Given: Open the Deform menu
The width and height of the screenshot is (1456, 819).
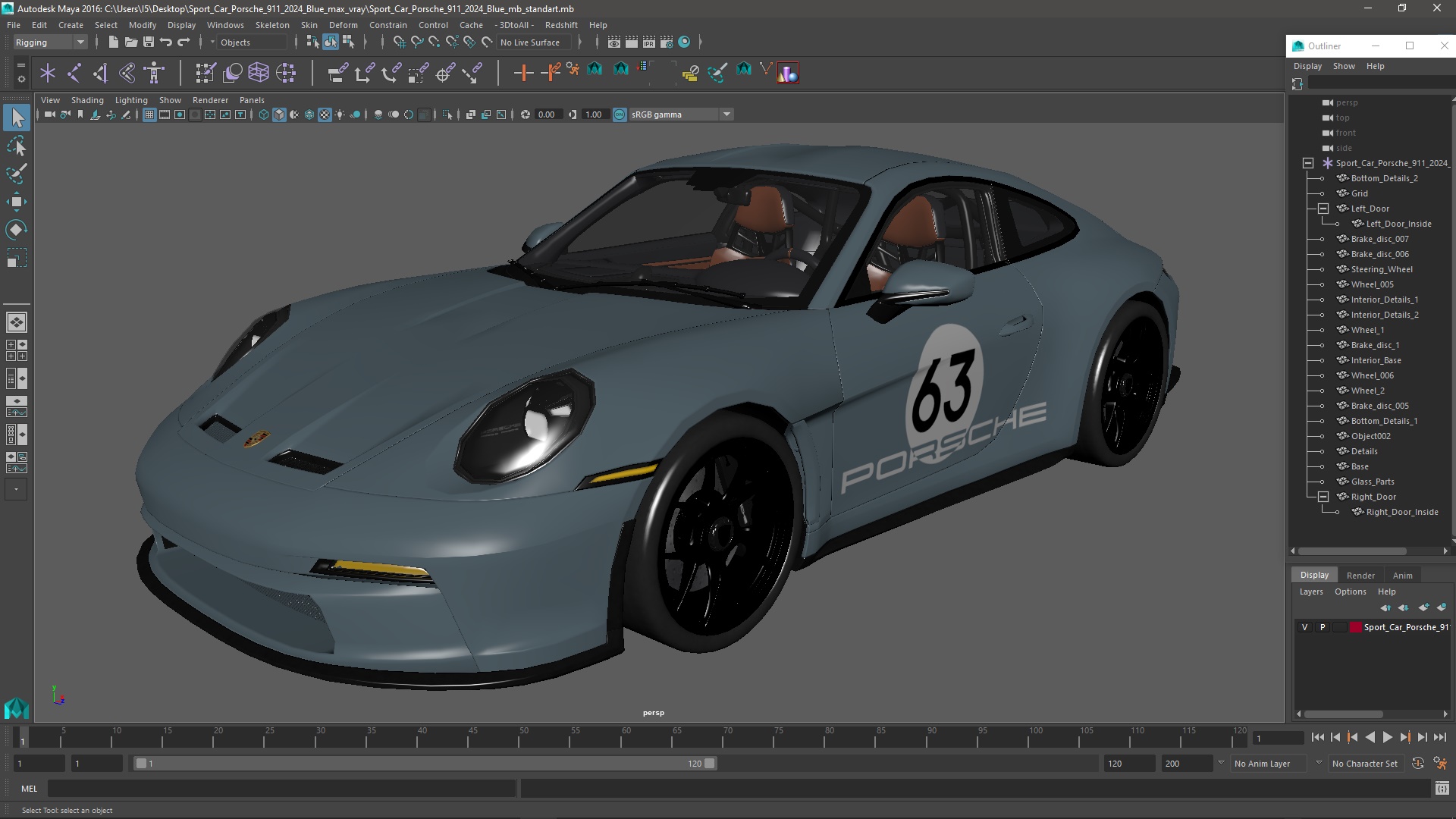Looking at the screenshot, I should (343, 25).
